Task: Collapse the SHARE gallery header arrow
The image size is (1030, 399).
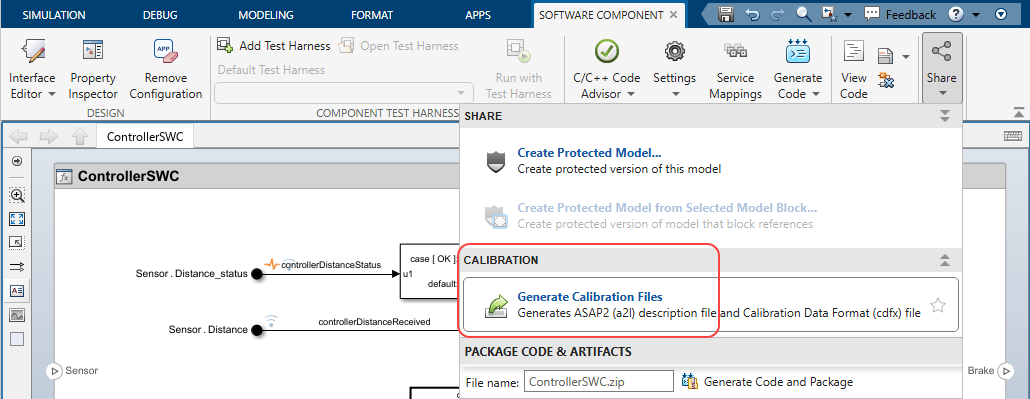Action: point(945,116)
